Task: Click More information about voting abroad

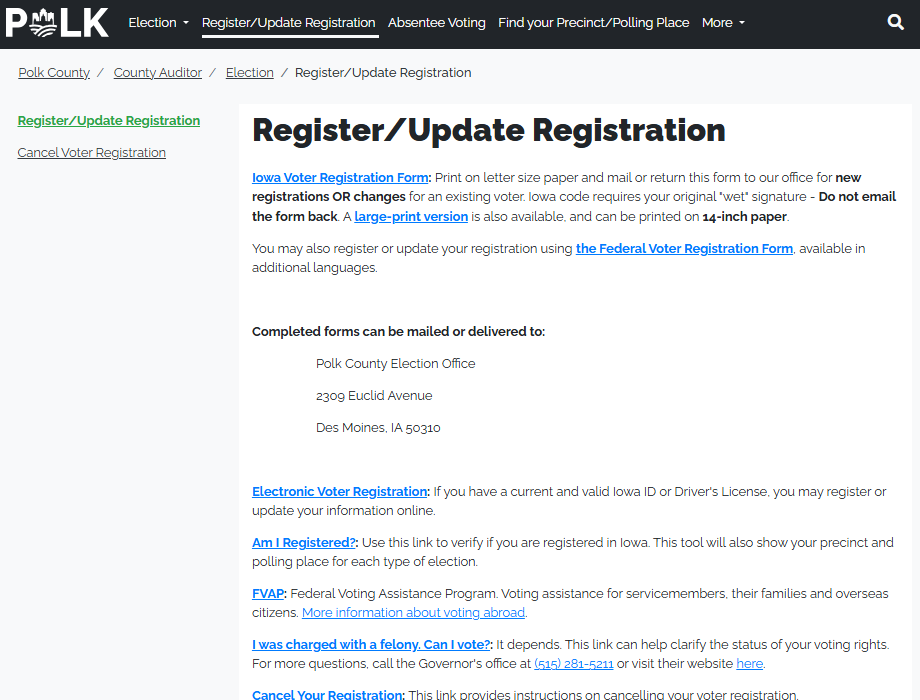Action: [x=414, y=612]
